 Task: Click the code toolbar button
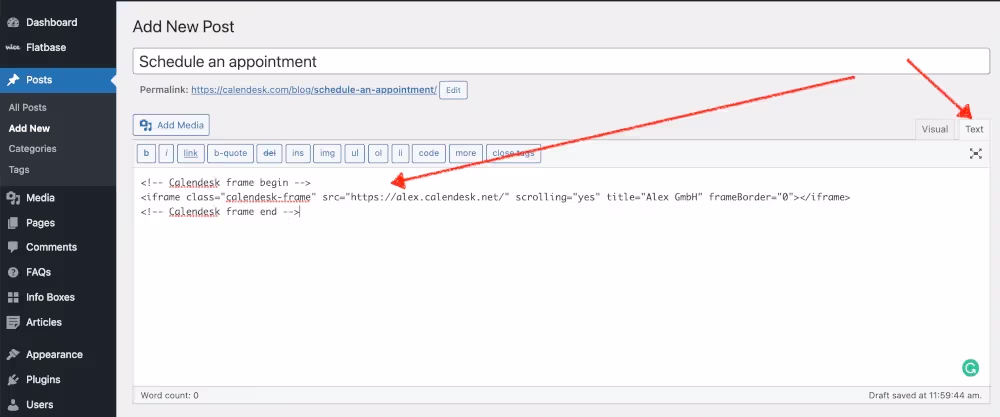point(428,153)
